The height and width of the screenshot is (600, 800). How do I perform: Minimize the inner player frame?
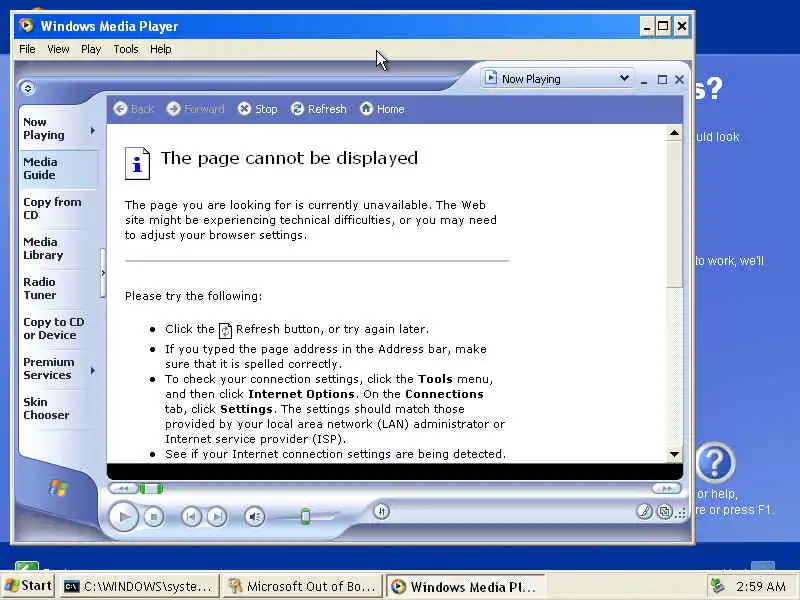tap(644, 80)
